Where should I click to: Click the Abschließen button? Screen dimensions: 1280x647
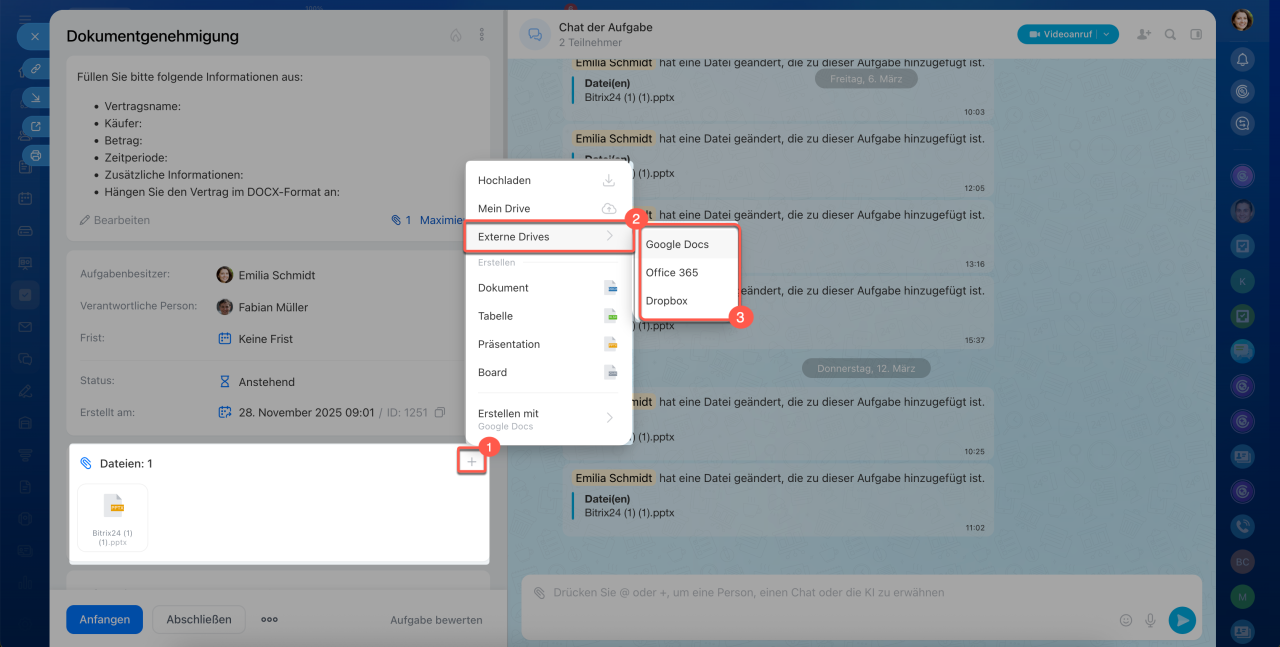199,619
